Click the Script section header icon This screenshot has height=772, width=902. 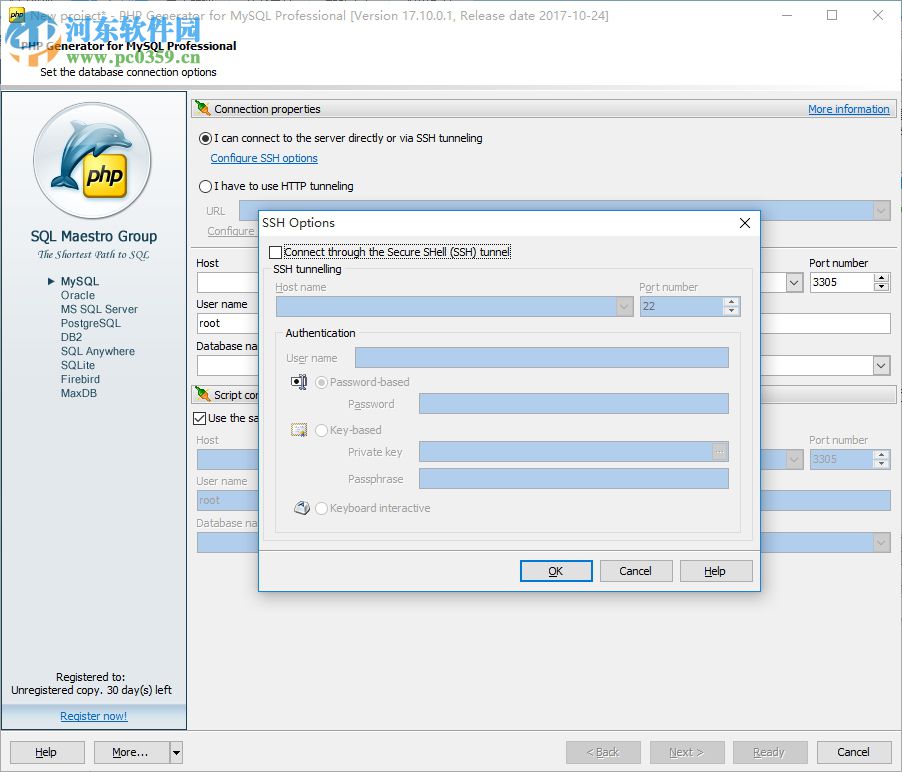(x=200, y=394)
